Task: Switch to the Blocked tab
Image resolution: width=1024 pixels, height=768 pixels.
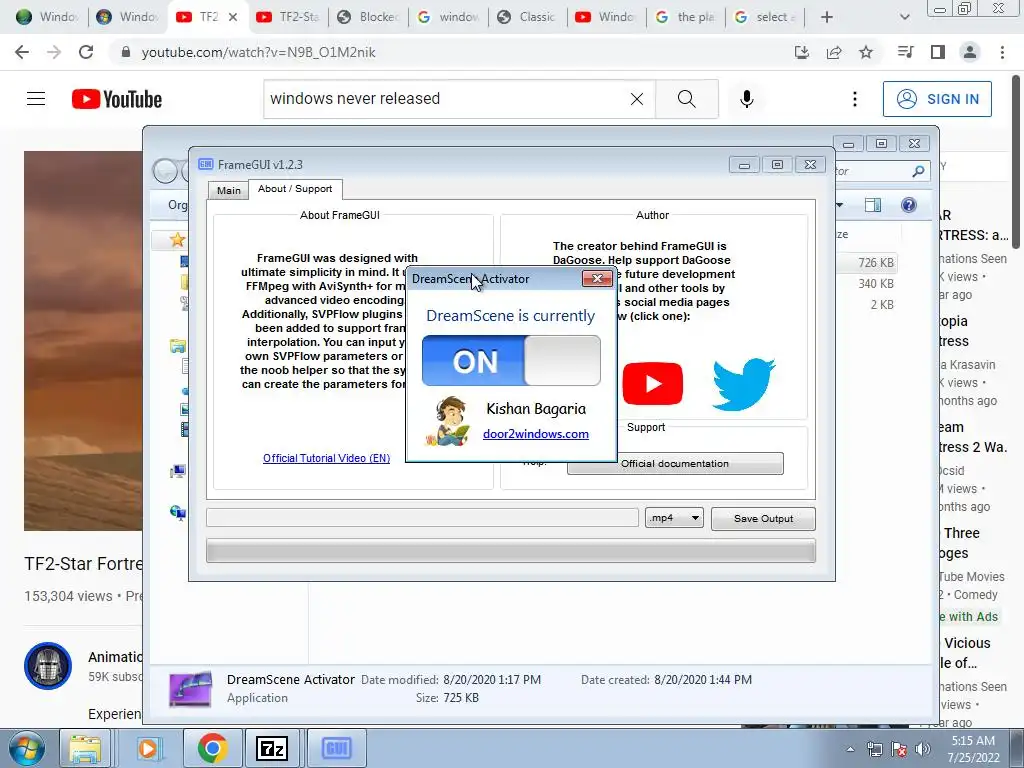Action: 368,17
